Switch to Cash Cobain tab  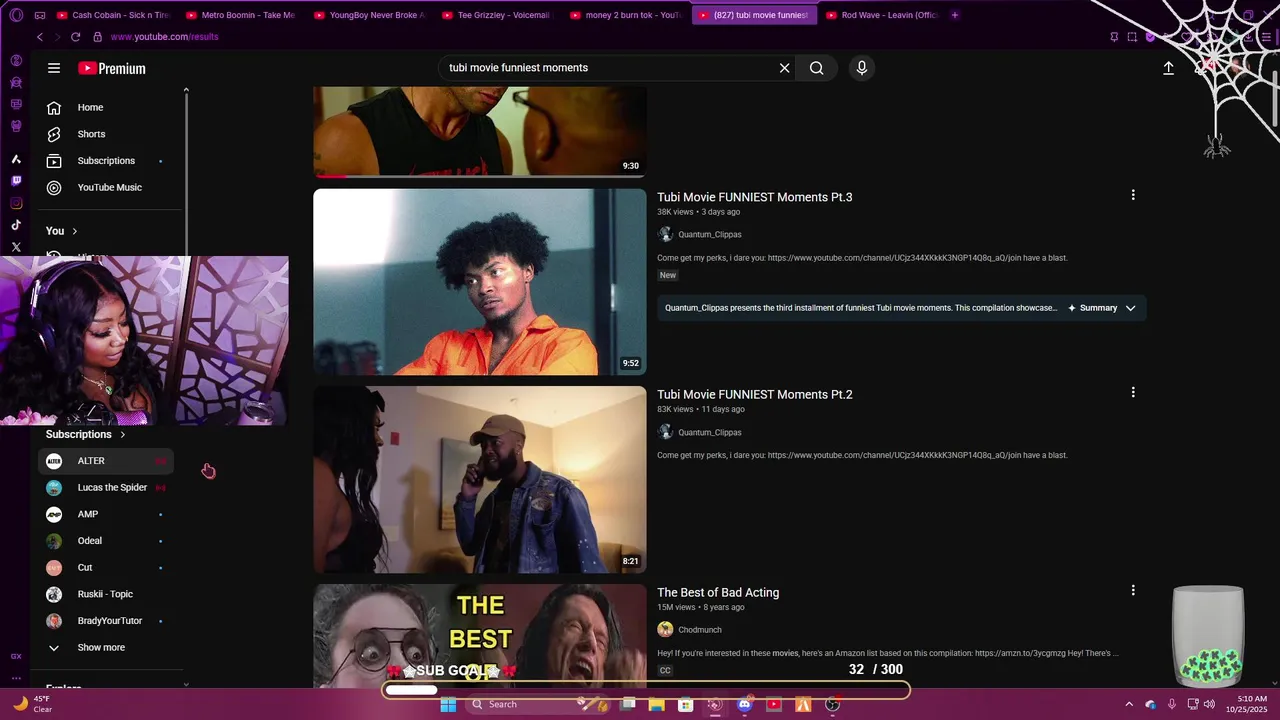[x=114, y=15]
